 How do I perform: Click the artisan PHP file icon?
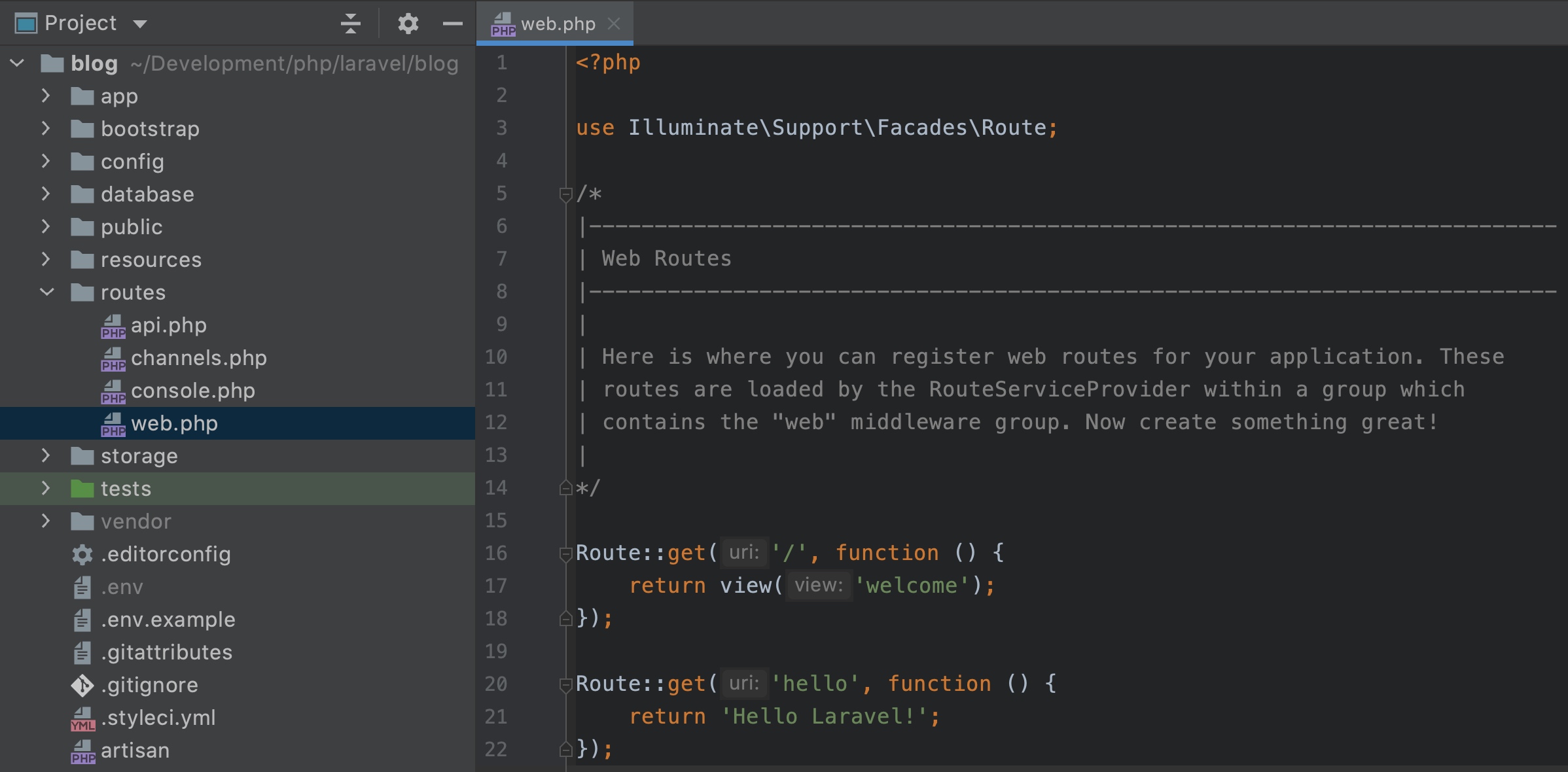[82, 751]
